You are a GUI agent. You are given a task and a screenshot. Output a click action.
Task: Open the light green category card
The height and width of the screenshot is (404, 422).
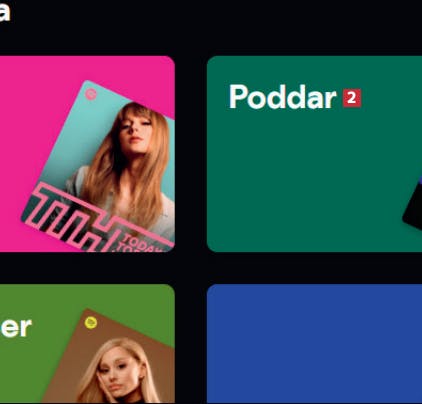(87, 344)
